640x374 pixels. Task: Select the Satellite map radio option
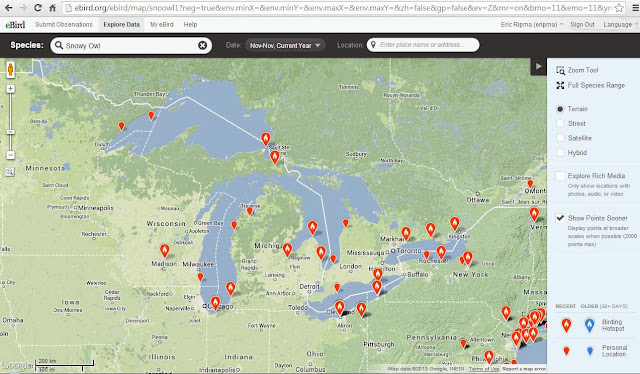(560, 138)
